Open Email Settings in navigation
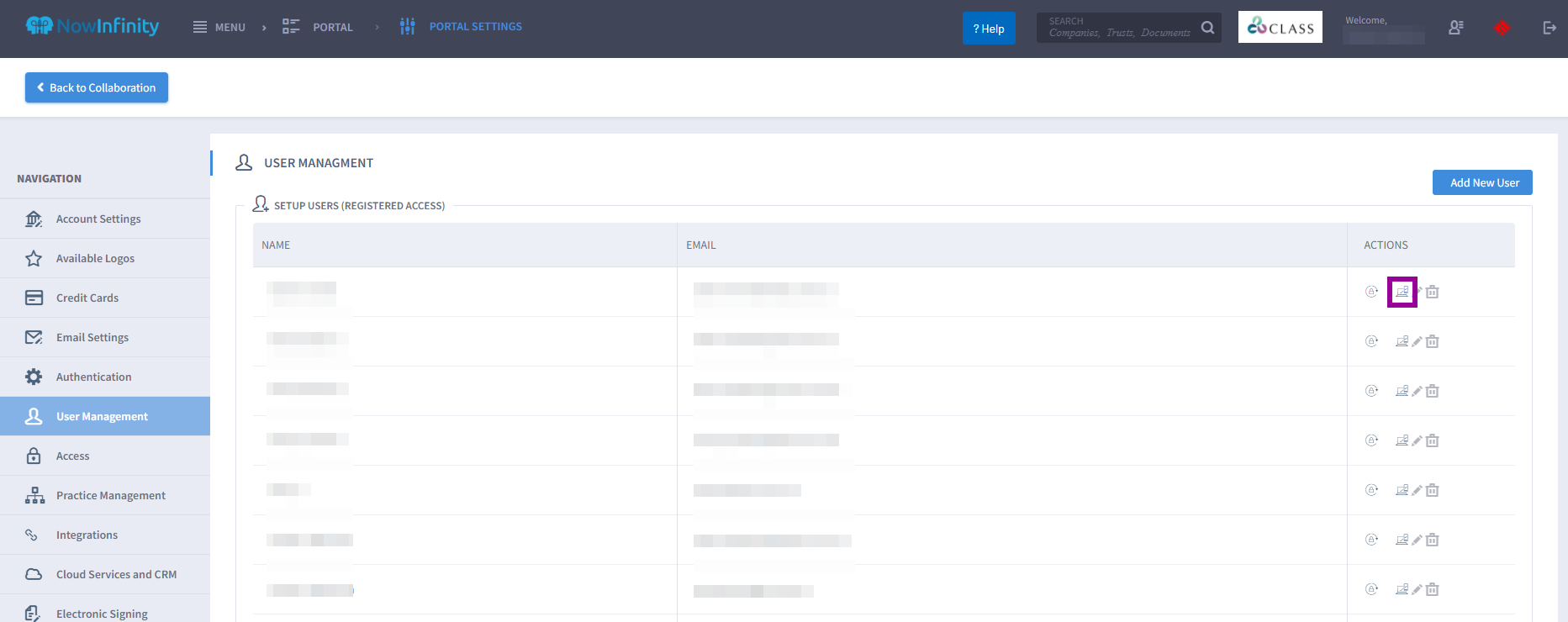Screen dimensions: 1568x622 pyautogui.click(x=105, y=337)
